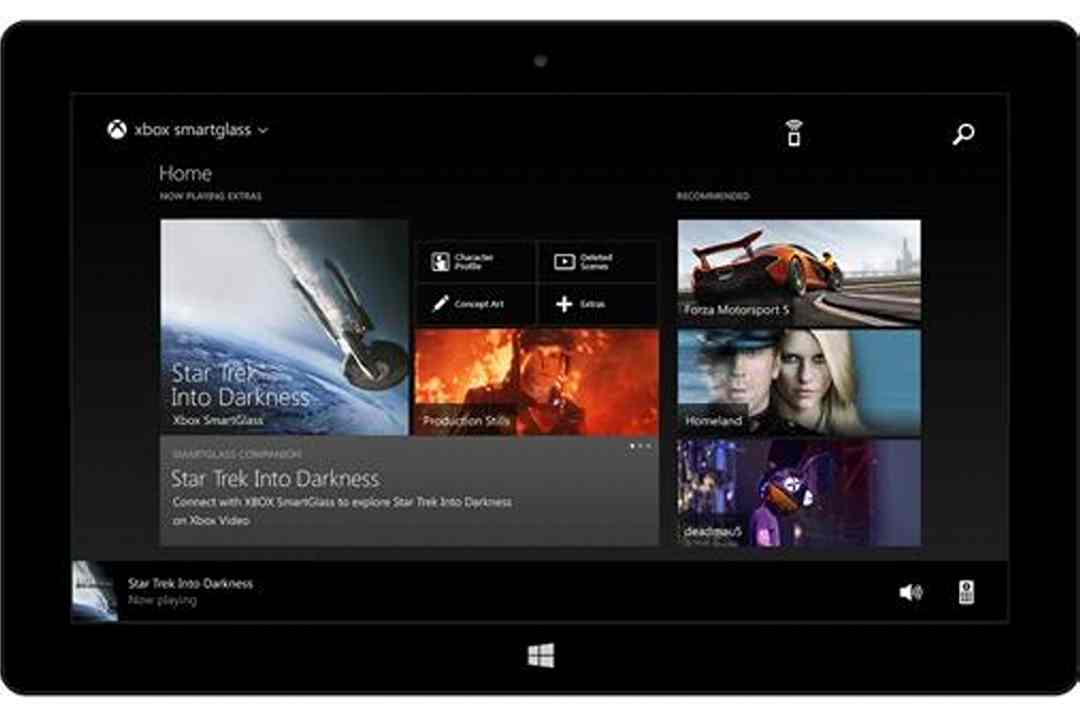
Task: Click the NOW PLAYING EXTRAS section label
Action: (210, 196)
